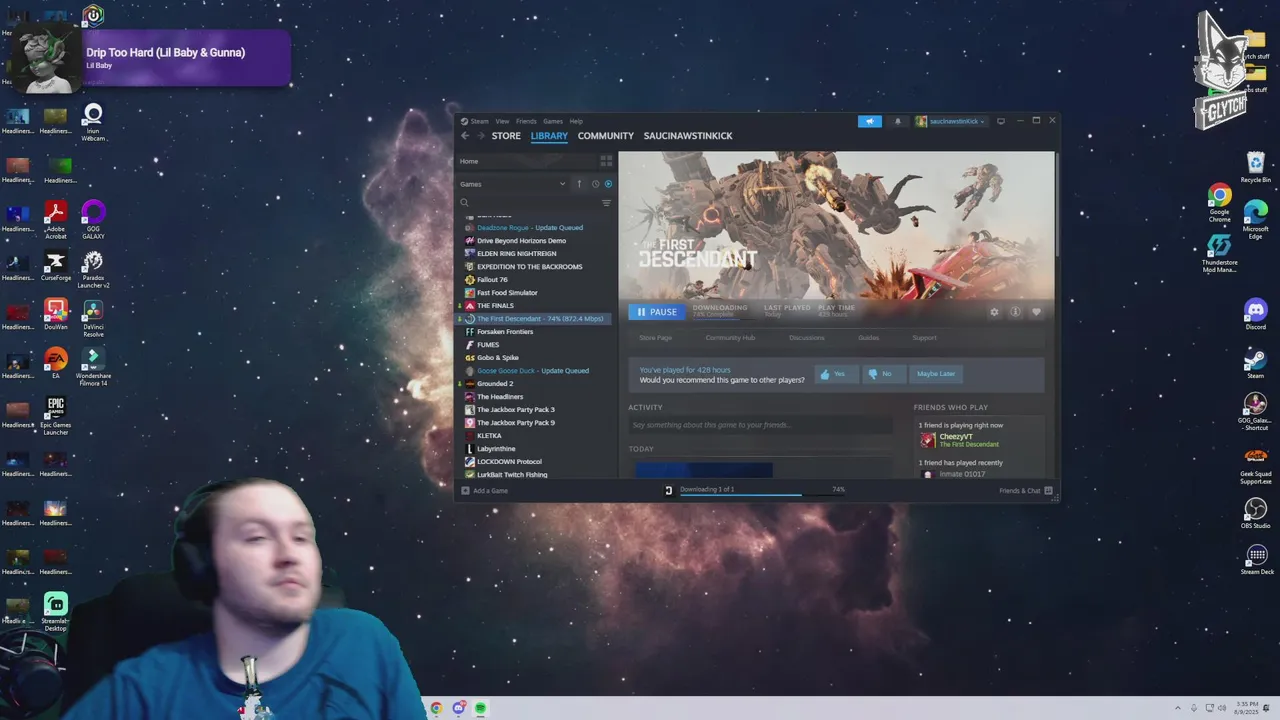Open library advanced filter settings icon
Viewport: 1280px width, 720px height.
[x=606, y=203]
